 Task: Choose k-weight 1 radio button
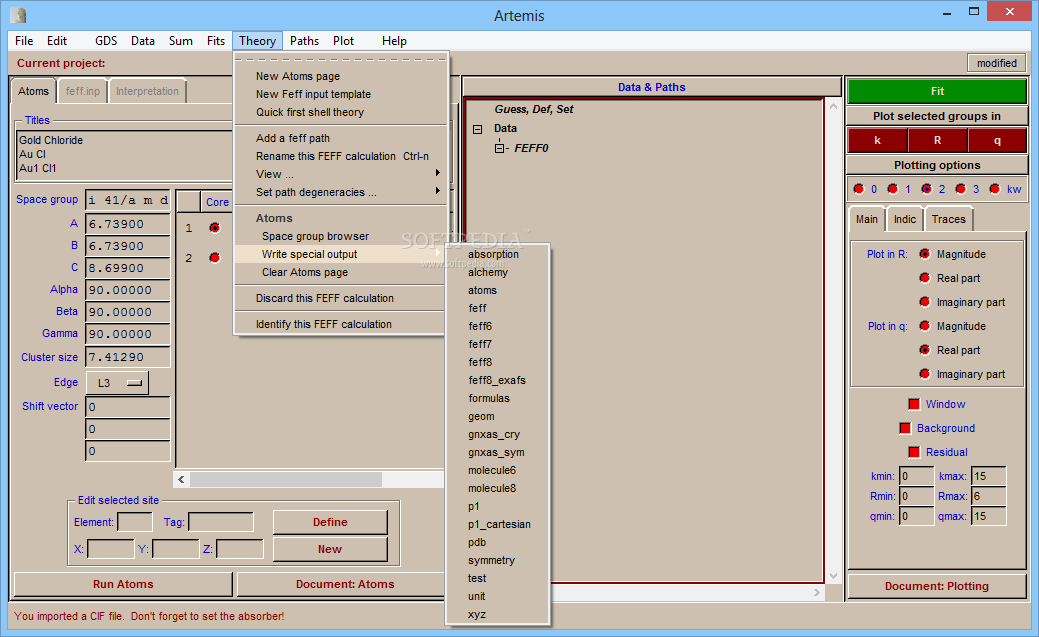click(893, 189)
